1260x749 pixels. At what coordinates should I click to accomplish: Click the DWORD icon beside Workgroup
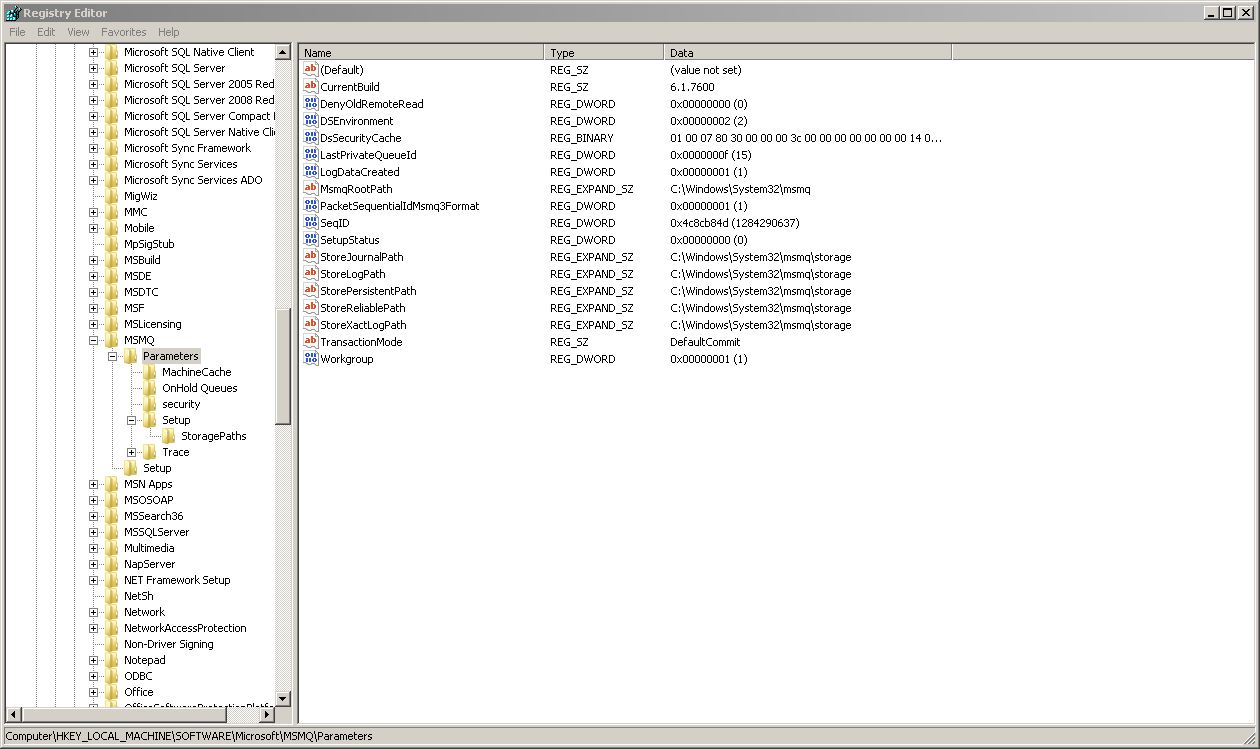(310, 359)
